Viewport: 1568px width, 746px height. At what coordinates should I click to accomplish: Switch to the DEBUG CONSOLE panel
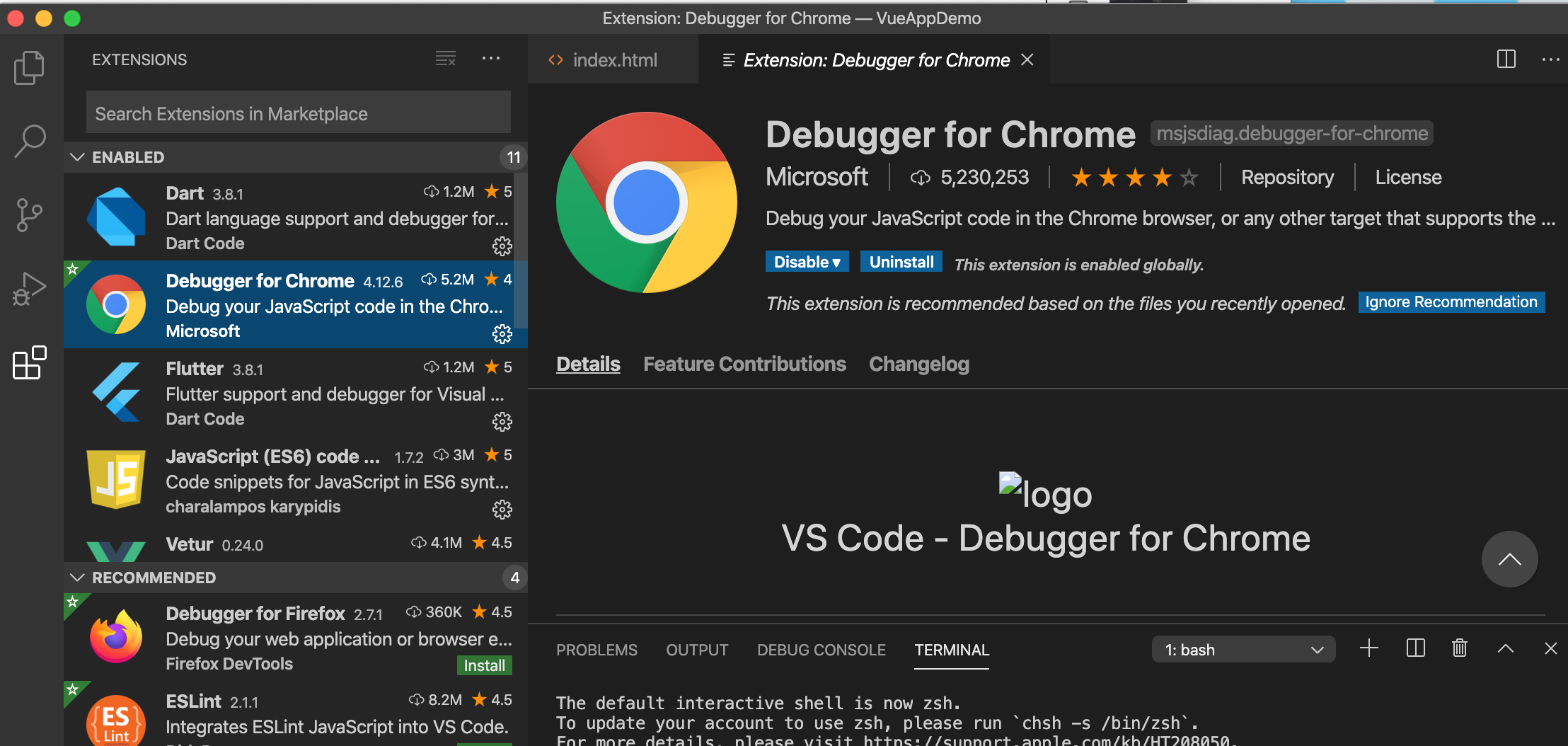click(821, 649)
